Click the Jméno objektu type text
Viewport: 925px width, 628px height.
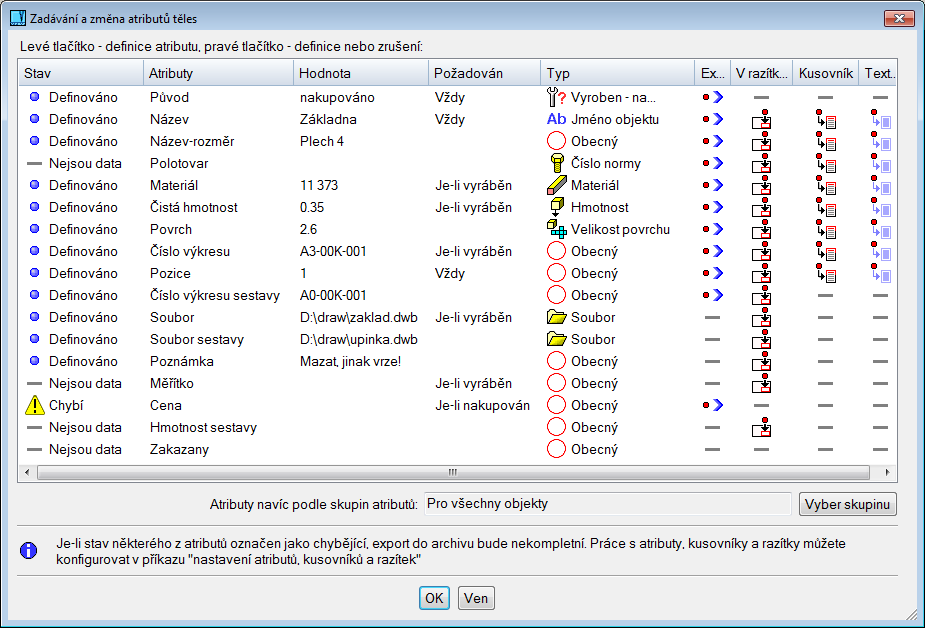pos(615,119)
